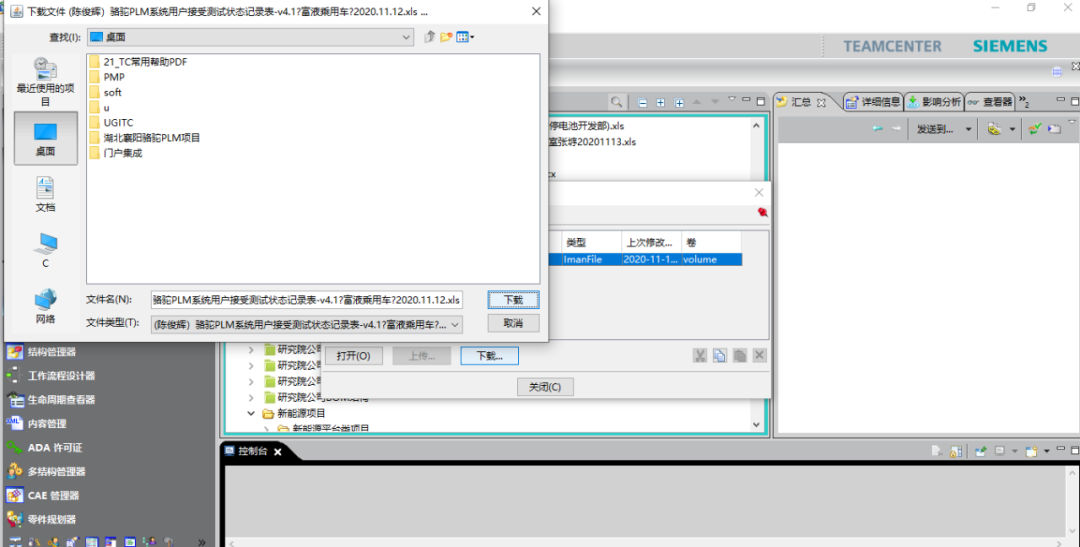Image resolution: width=1080 pixels, height=547 pixels.
Task: Open 发送到 dropdown arrow
Action: [x=968, y=130]
